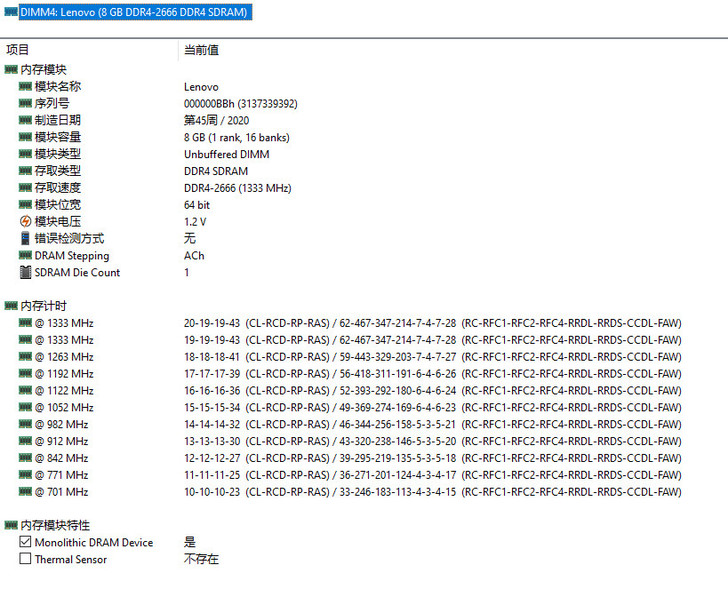The width and height of the screenshot is (728, 589).
Task: Click the memory icon next to 模块位宽
Action: click(x=25, y=205)
